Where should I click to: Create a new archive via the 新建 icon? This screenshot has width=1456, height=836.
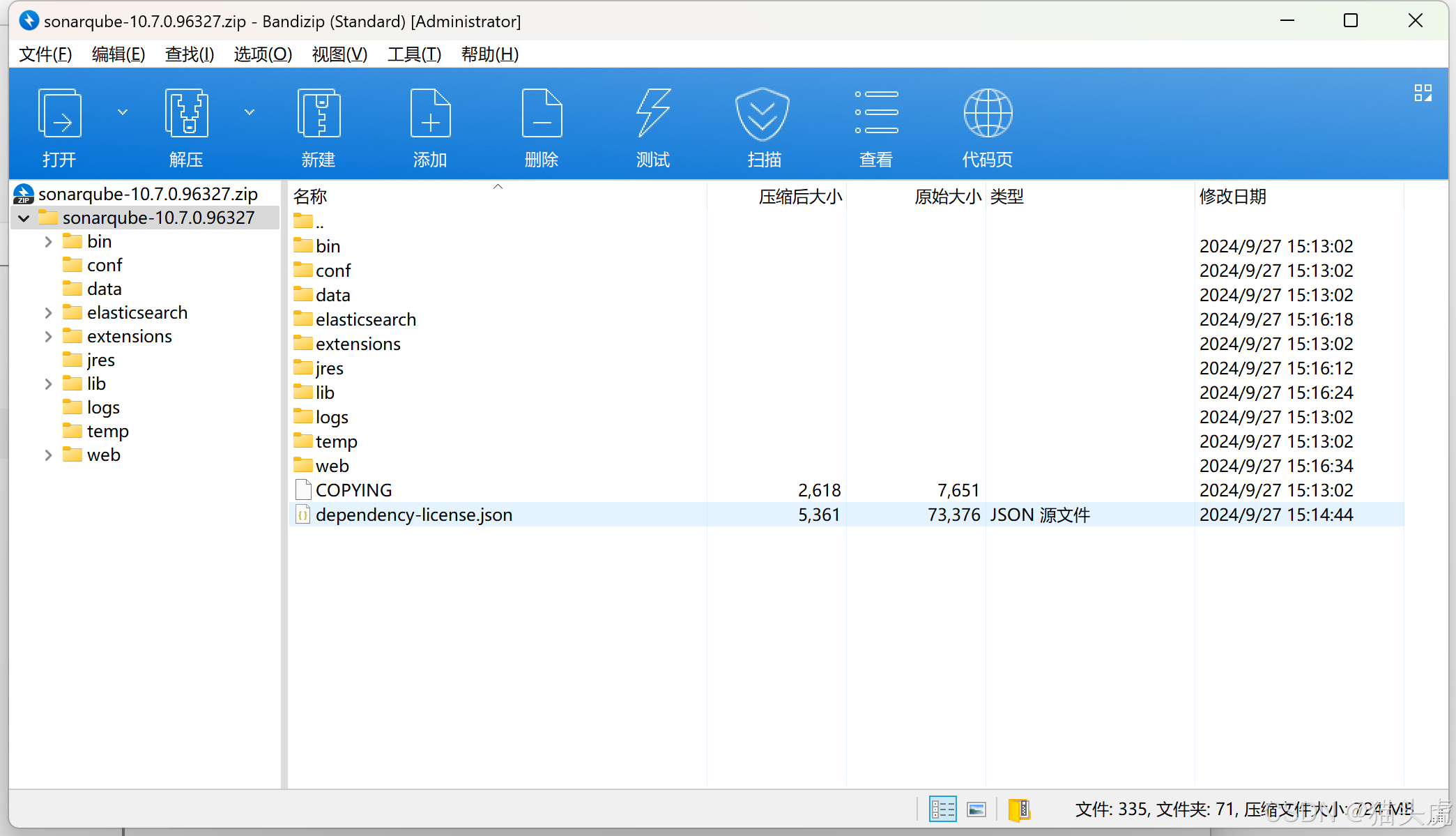318,126
